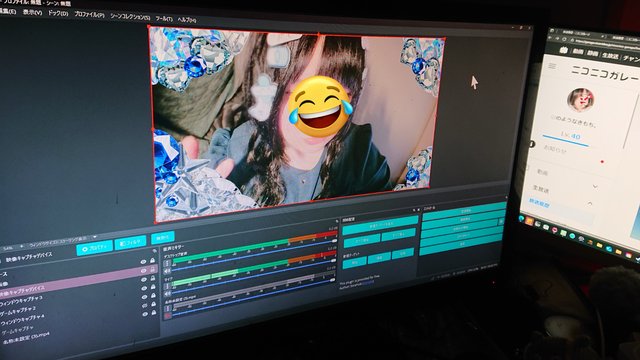Mute the desktop audio speaker icon
Viewport: 640px width, 360px height.
tap(167, 271)
